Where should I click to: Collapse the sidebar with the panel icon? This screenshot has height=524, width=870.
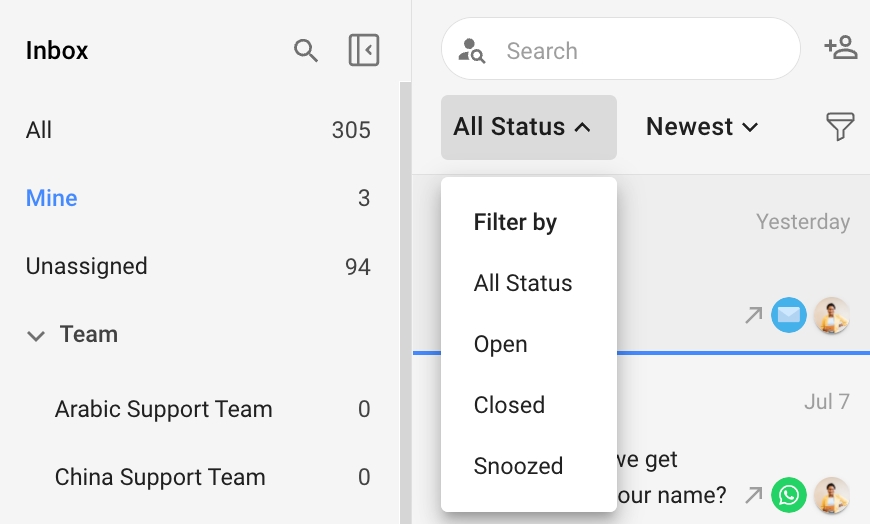tap(364, 50)
